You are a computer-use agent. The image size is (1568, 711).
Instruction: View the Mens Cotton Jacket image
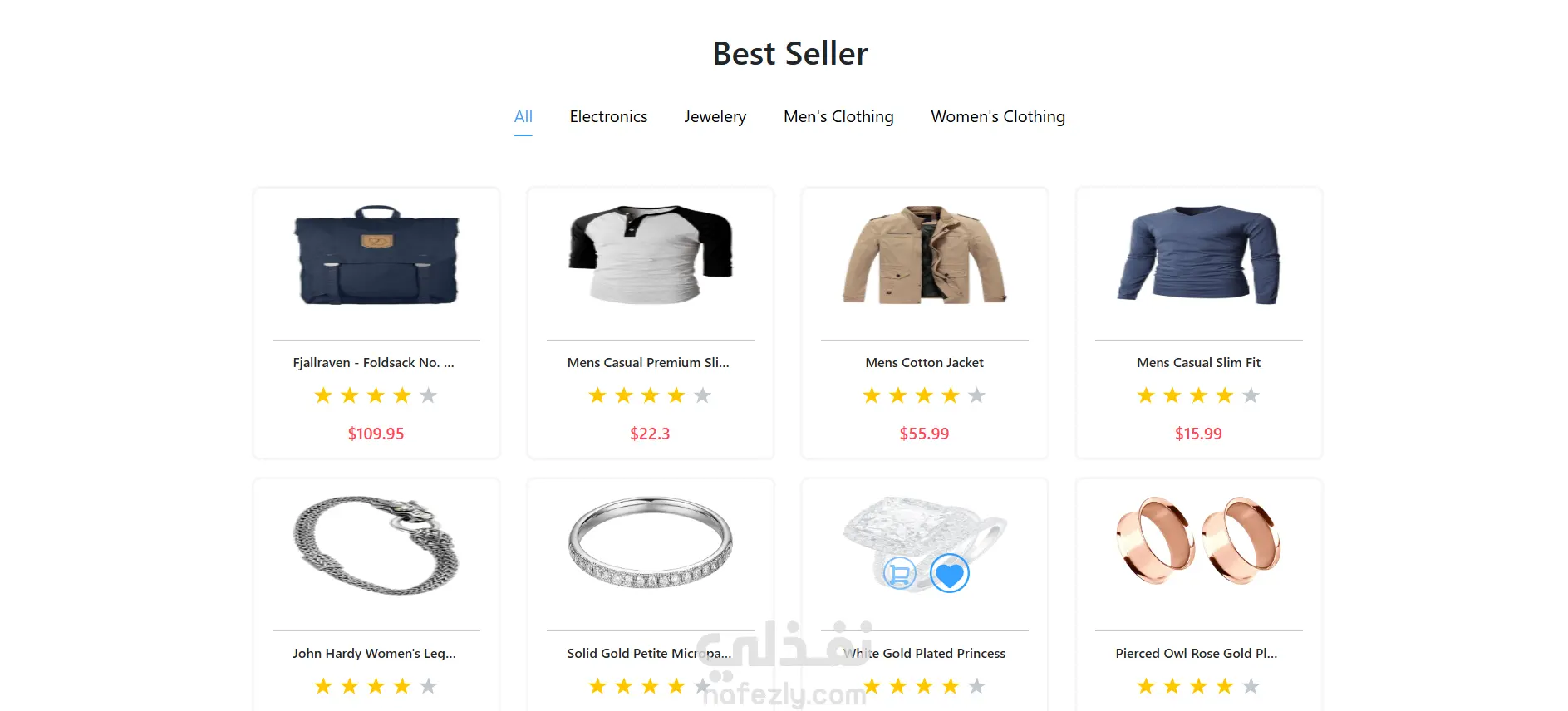(925, 255)
